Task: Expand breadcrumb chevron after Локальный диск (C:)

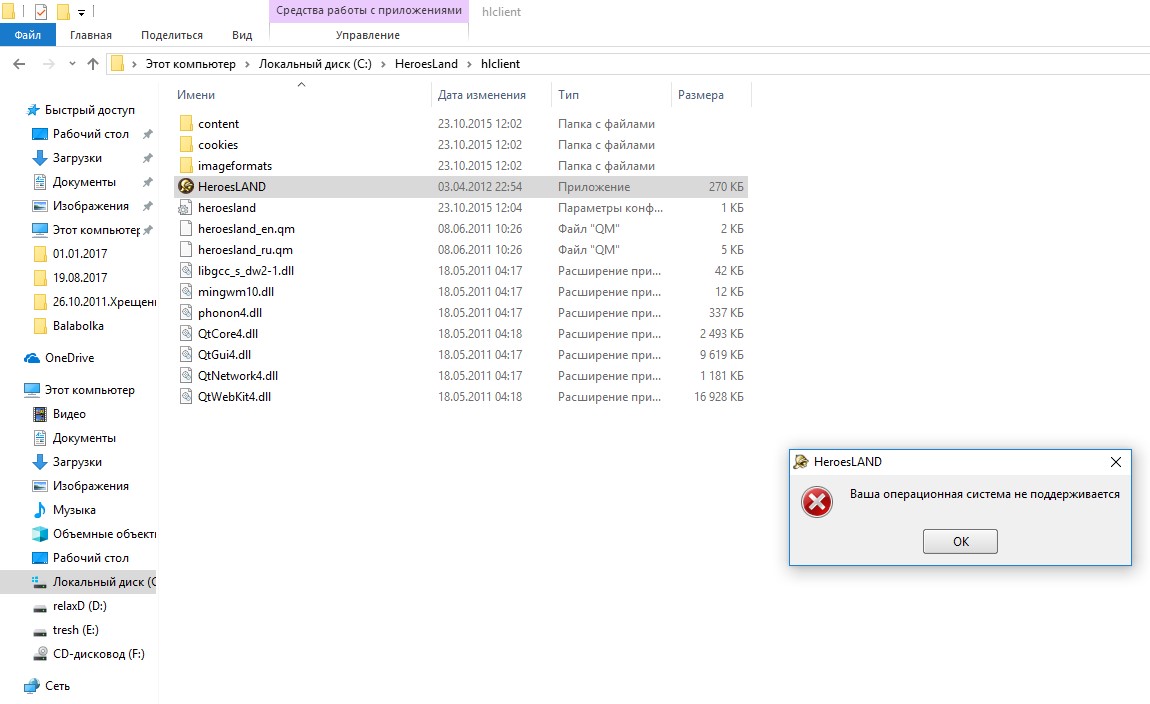Action: click(383, 64)
